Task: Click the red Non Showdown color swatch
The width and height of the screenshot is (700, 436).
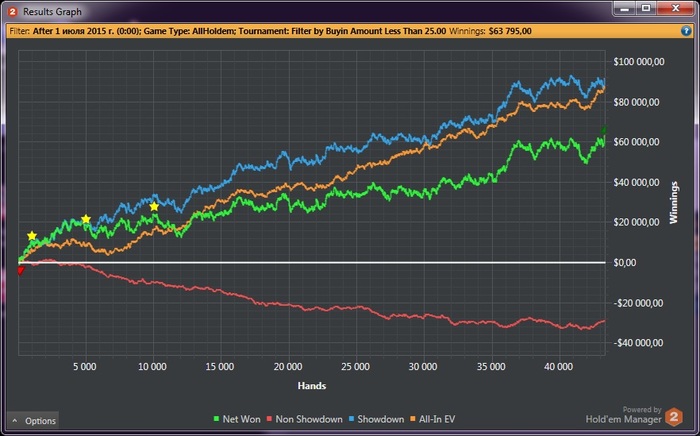Action: [269, 419]
